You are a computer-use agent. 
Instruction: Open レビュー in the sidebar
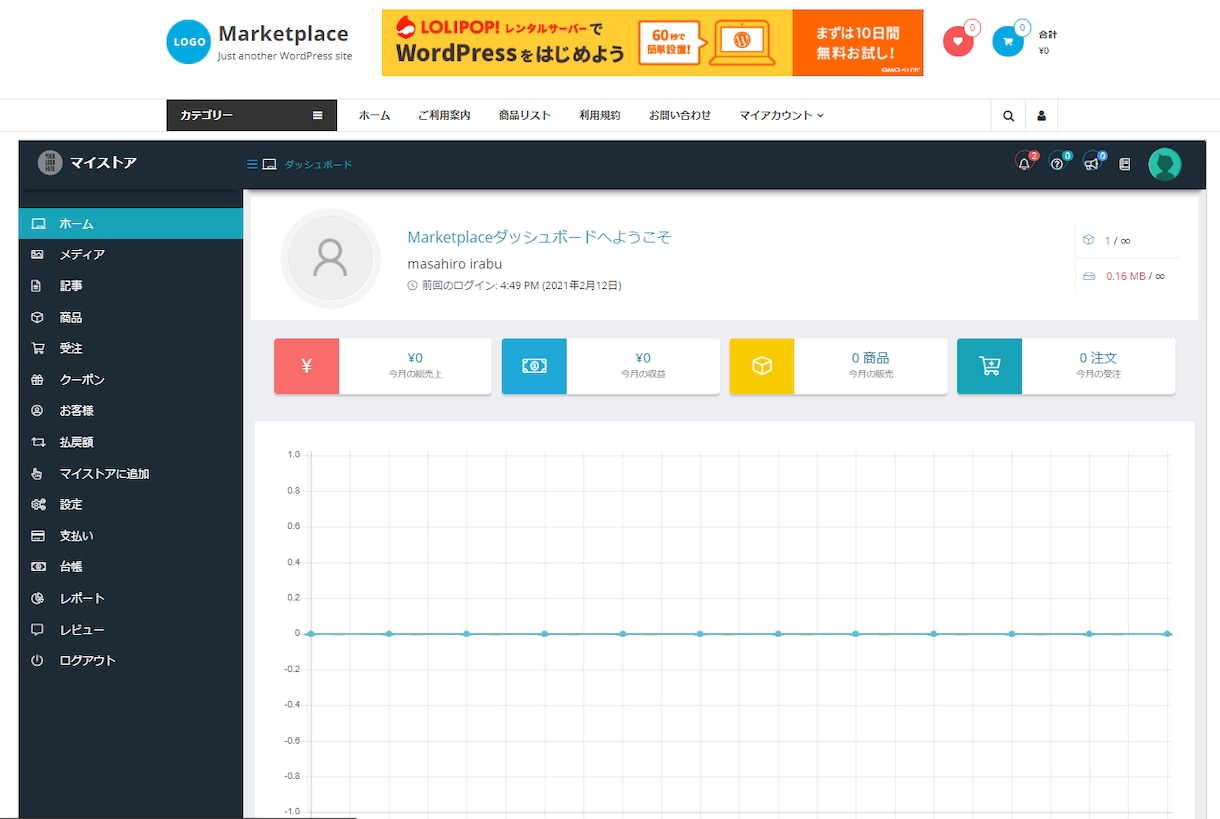[131, 630]
